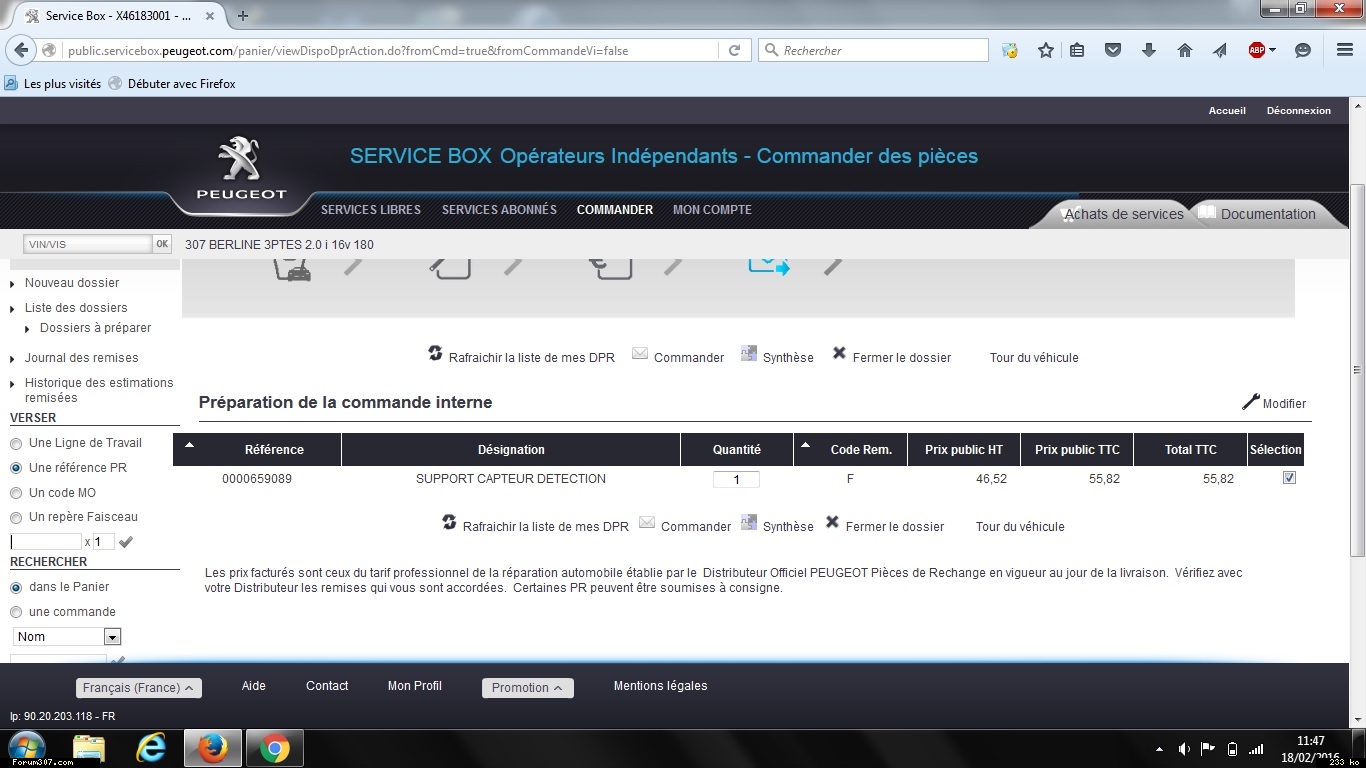Screen dimensions: 1366x768
Task: Click in the VIN/VIS input field
Action: pos(88,244)
